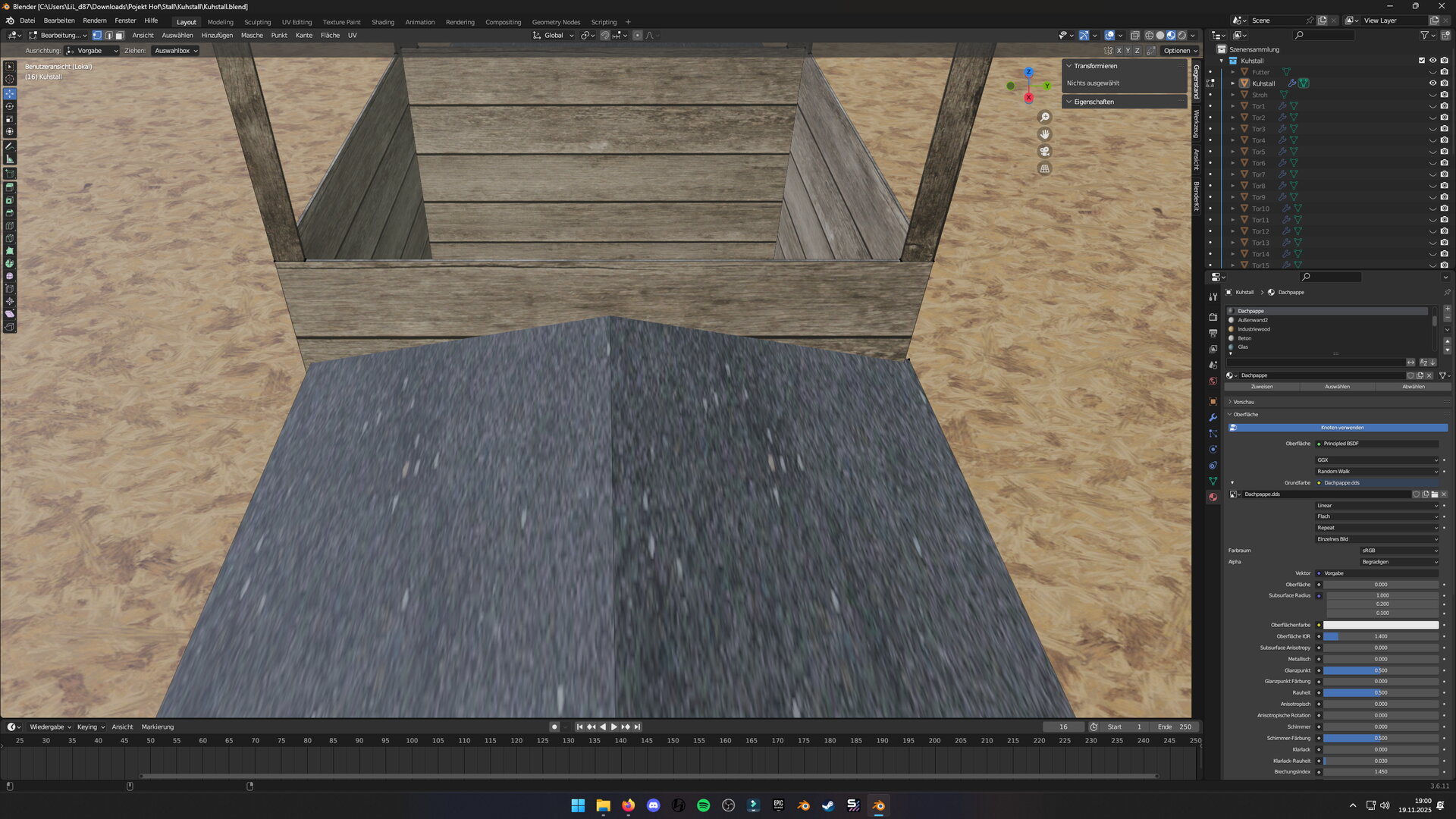
Task: Click the Rauheit slider
Action: [1380, 692]
